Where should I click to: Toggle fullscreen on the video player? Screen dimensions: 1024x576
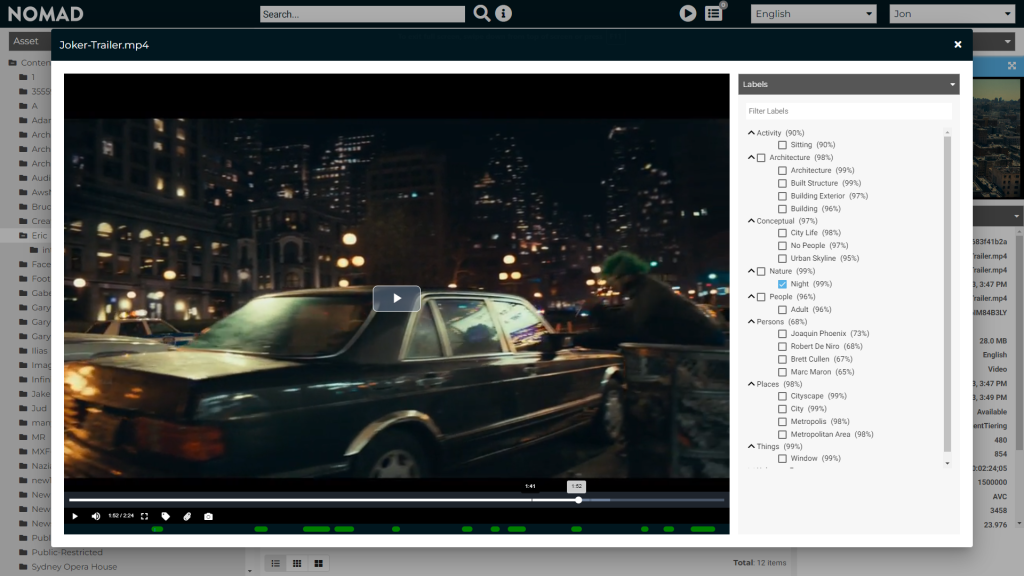144,516
